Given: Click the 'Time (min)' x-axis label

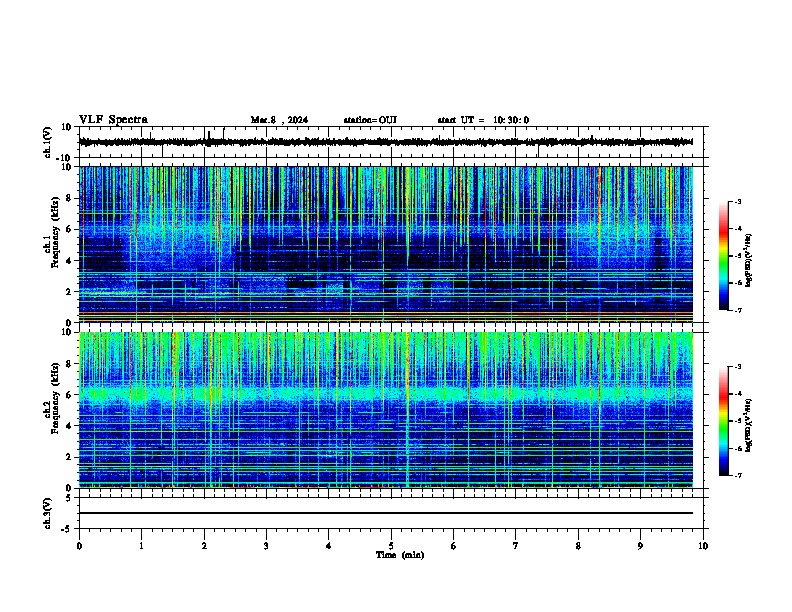Looking at the screenshot, I should tap(400, 555).
